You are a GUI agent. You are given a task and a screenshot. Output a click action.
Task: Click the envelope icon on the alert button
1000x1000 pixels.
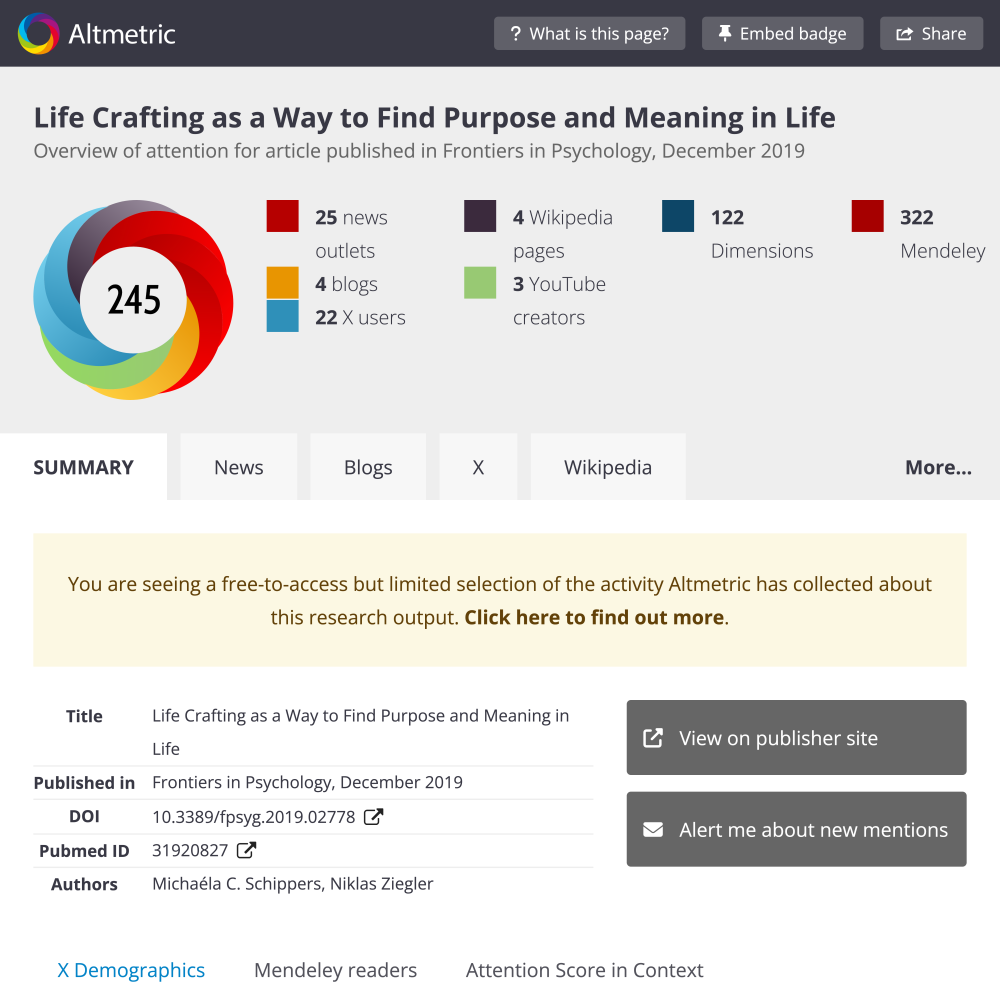pos(653,829)
